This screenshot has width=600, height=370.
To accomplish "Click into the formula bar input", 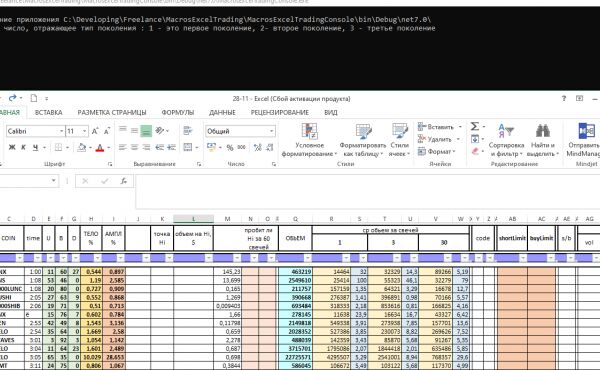I will (x=367, y=191).
